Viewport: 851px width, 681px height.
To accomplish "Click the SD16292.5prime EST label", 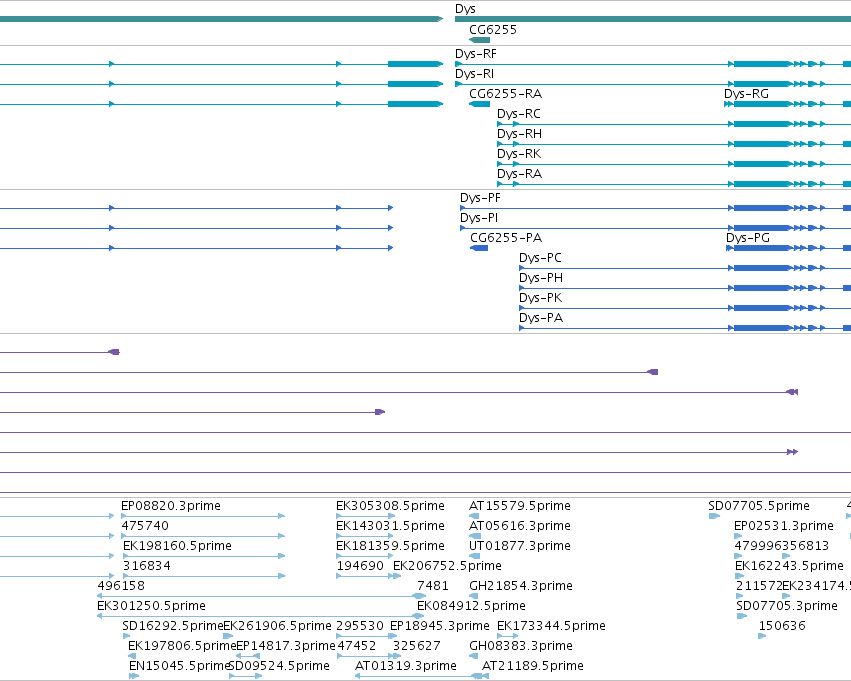I will tap(173, 627).
